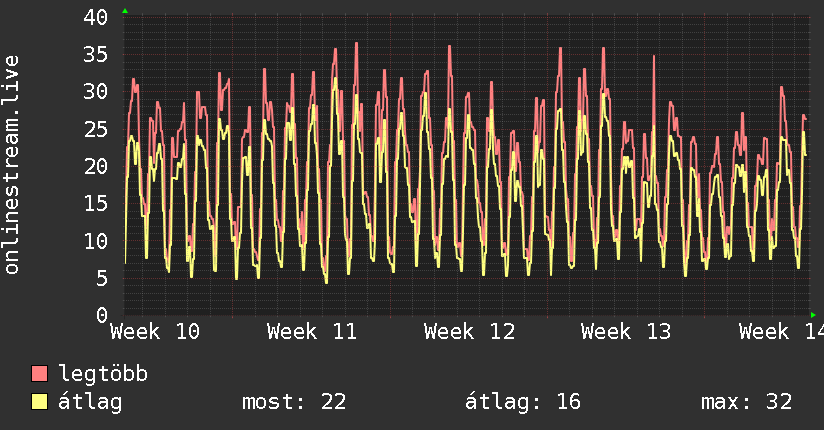Click the y-axis value 30
Screen dimensions: 824x430
[96, 92]
